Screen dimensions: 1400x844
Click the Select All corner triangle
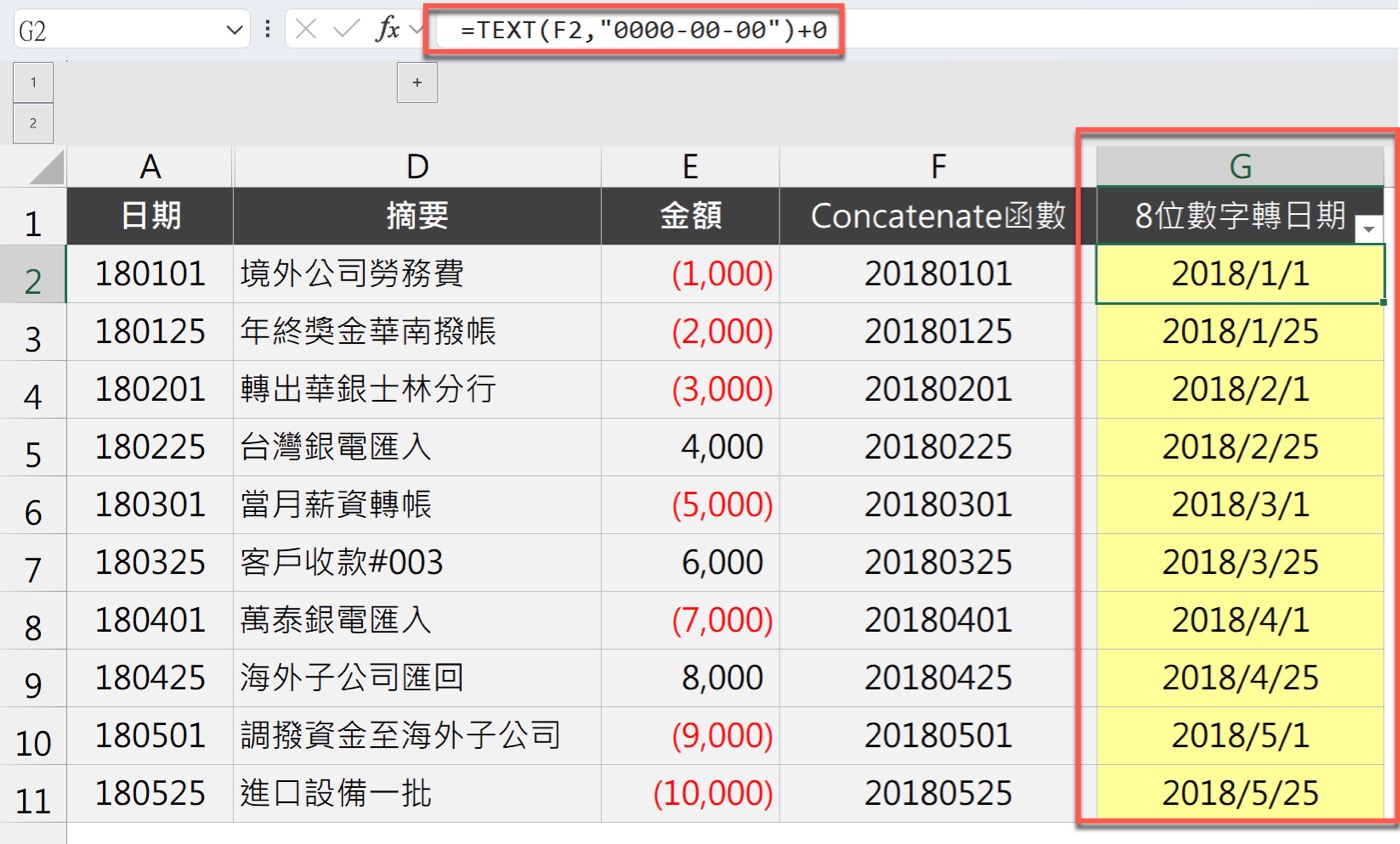47,166
